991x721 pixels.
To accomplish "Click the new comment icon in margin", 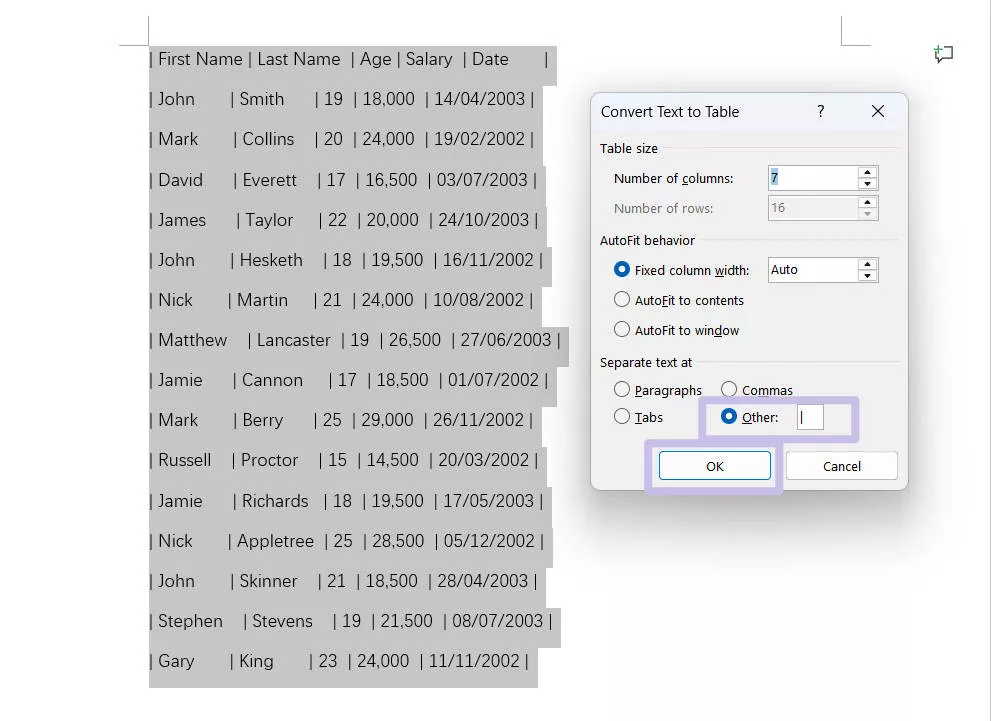I will pyautogui.click(x=944, y=54).
